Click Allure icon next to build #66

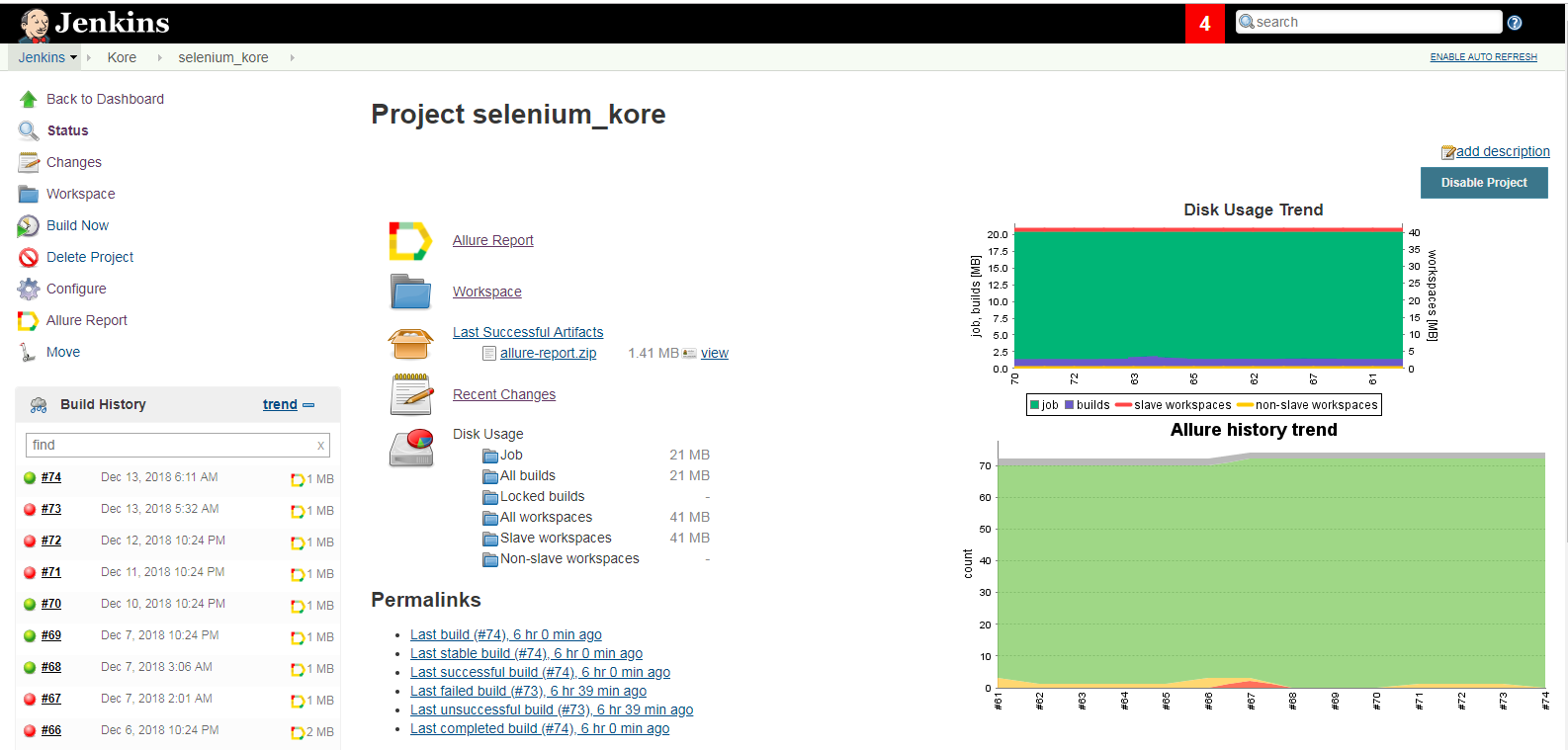[x=297, y=732]
